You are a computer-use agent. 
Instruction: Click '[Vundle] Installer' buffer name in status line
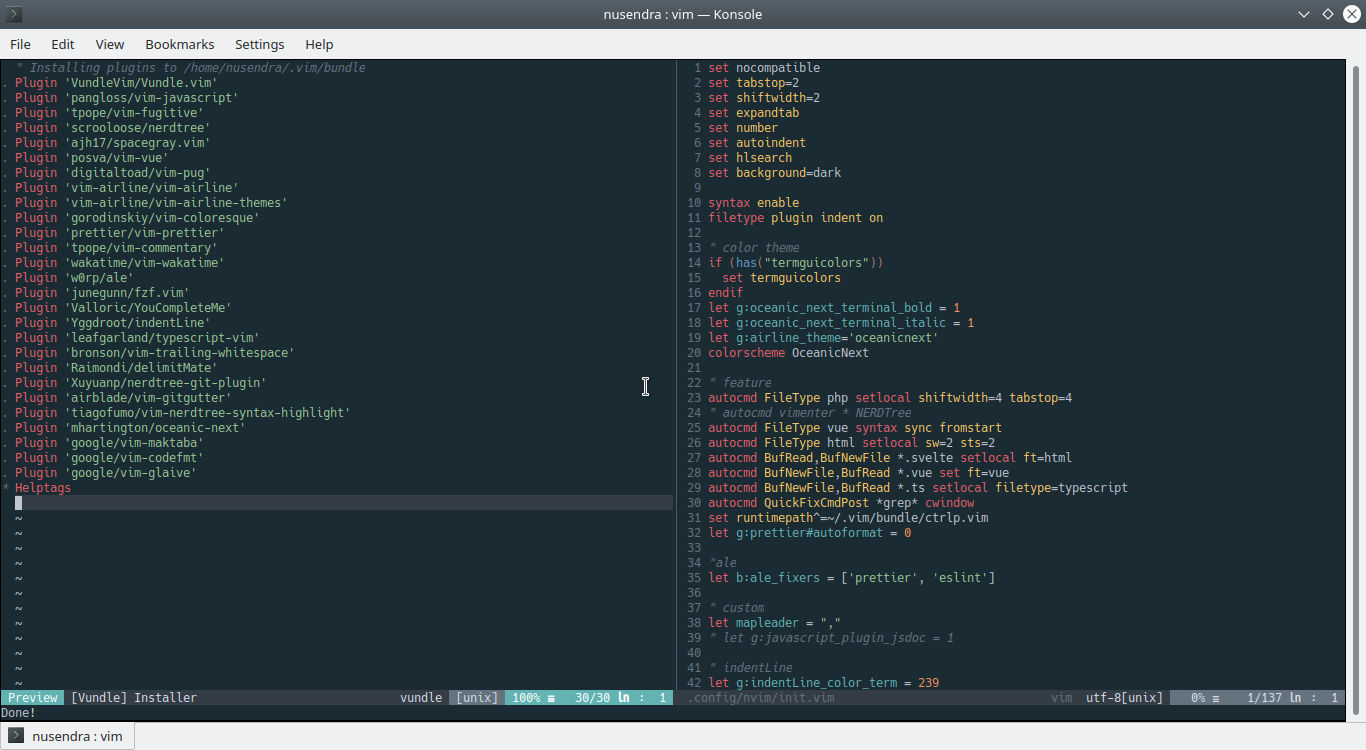(x=134, y=698)
